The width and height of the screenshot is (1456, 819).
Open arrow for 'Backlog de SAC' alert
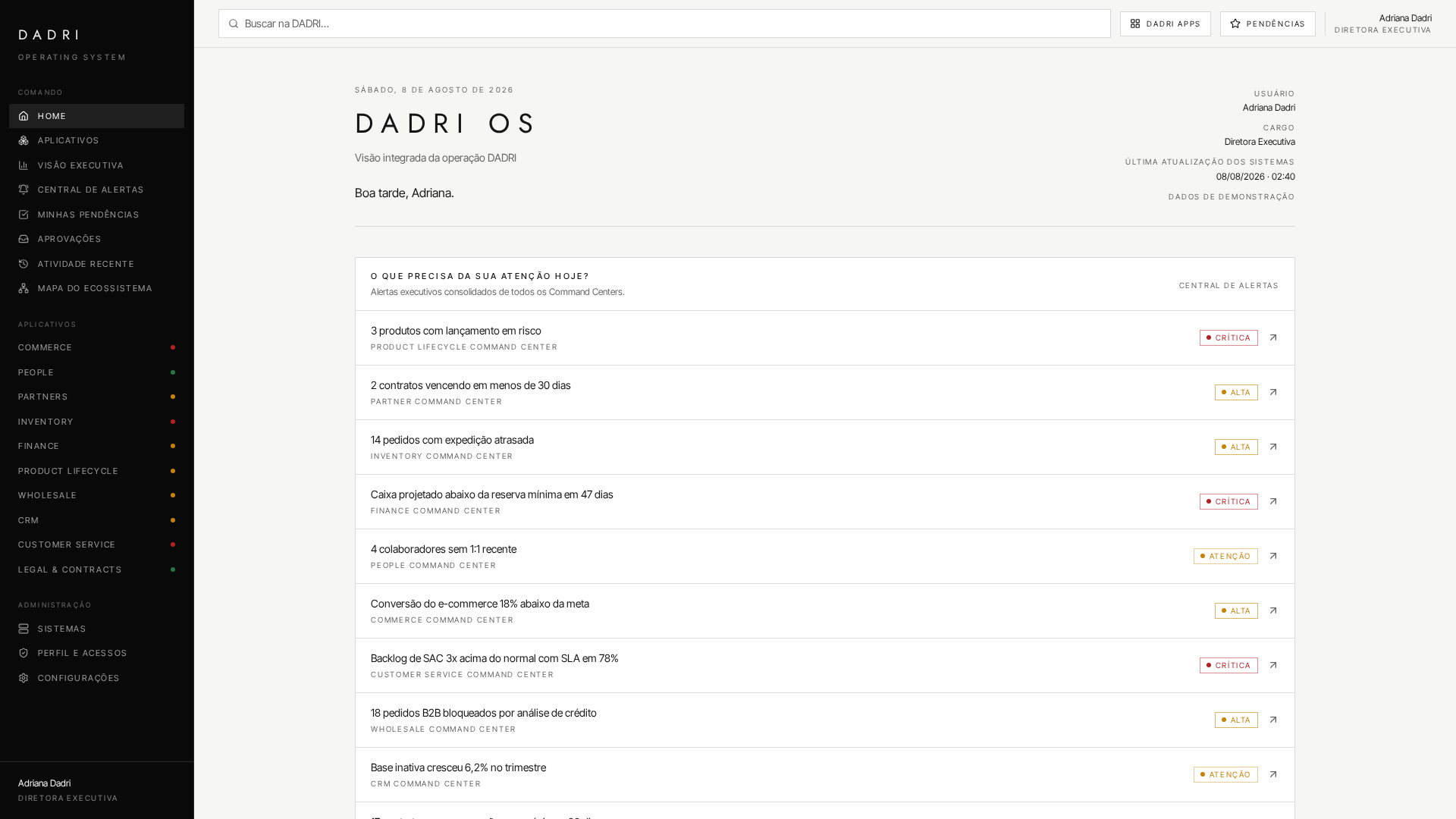point(1273,665)
